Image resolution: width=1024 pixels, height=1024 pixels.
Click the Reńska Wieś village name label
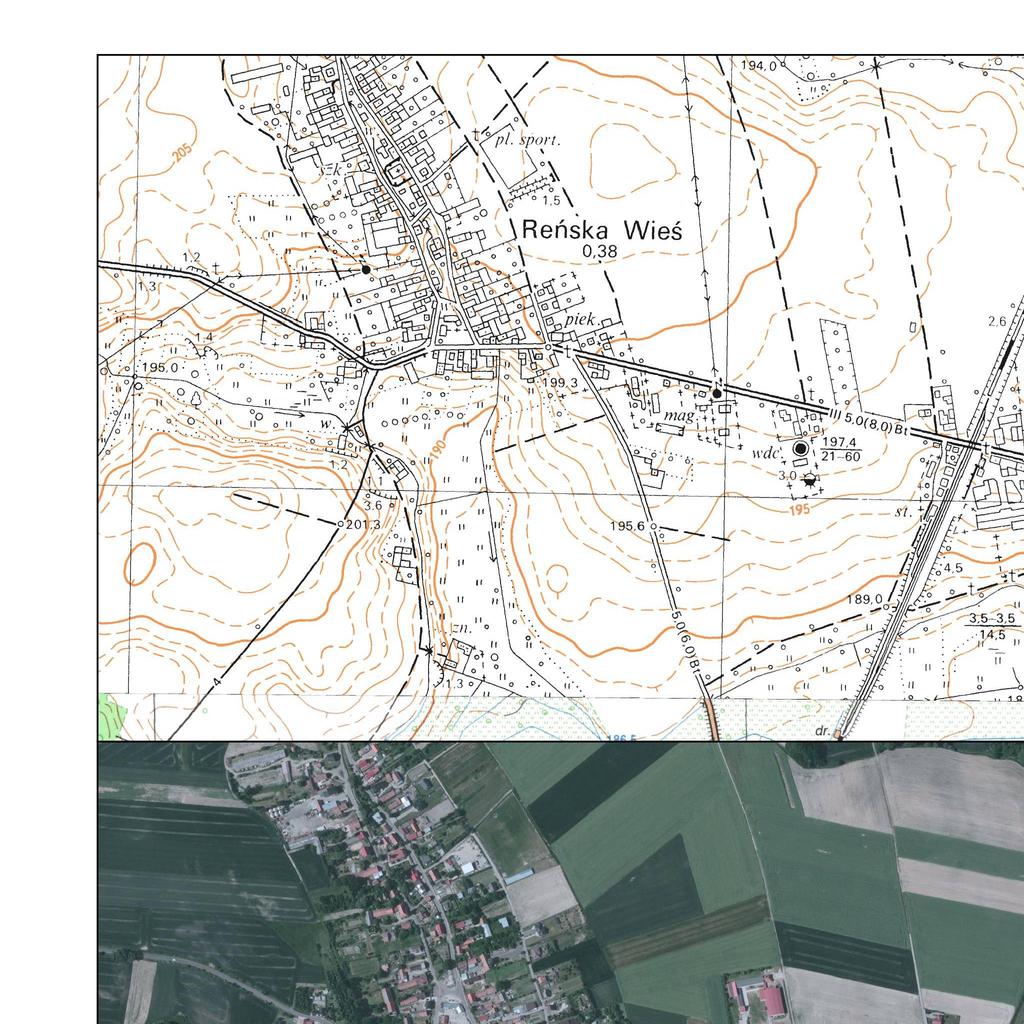pos(601,230)
